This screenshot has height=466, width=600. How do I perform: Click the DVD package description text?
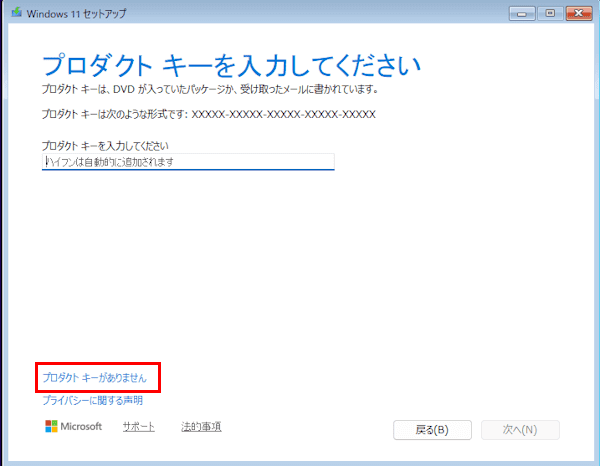pyautogui.click(x=210, y=90)
